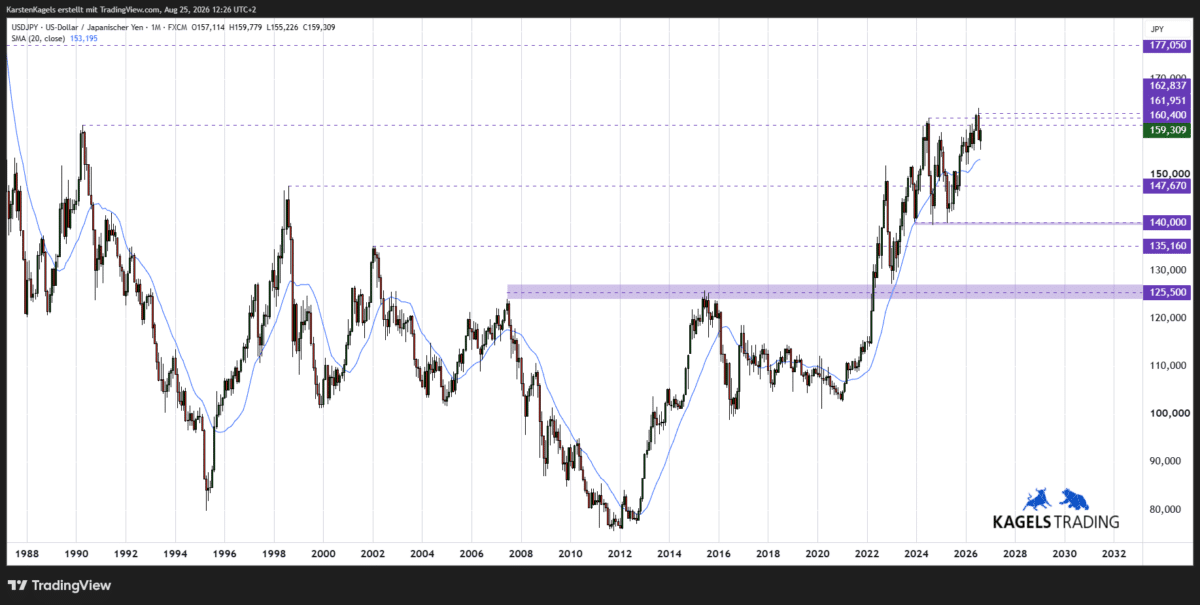Screen dimensions: 1200x605
Task: Select the 140,000 price level label
Action: [1167, 222]
